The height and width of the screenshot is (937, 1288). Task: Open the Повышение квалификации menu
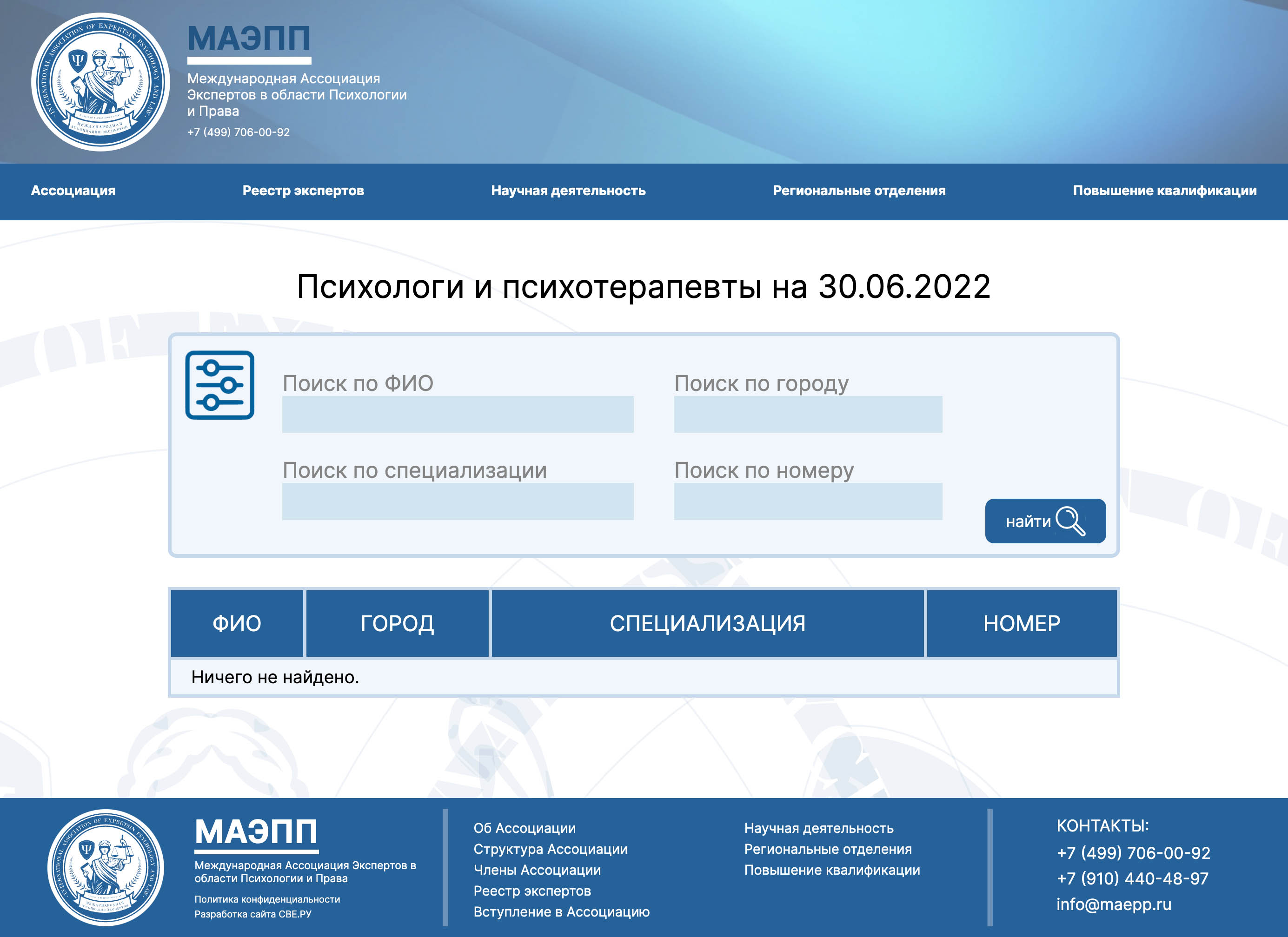1165,191
